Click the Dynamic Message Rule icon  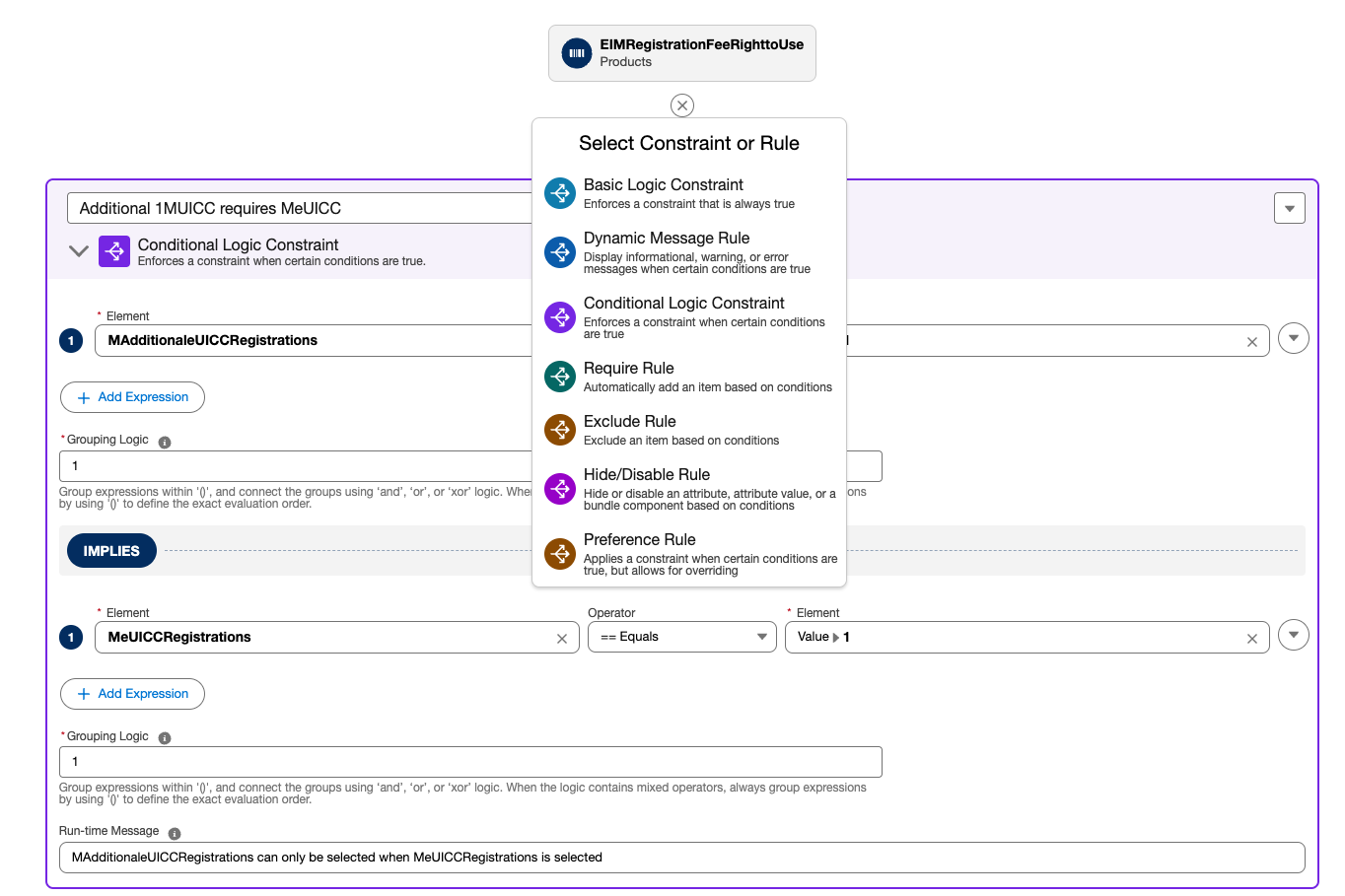point(560,252)
